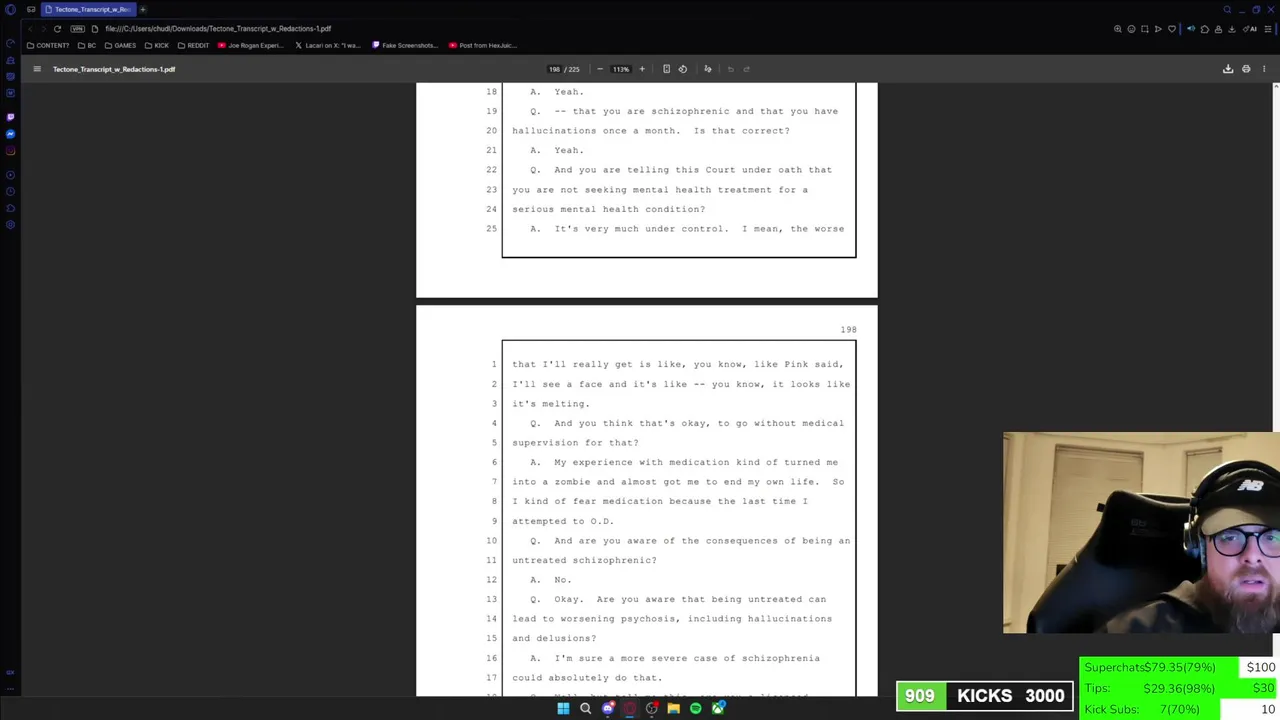Viewport: 1280px width, 720px height.
Task: Open Windows taskbar search
Action: coord(585,708)
